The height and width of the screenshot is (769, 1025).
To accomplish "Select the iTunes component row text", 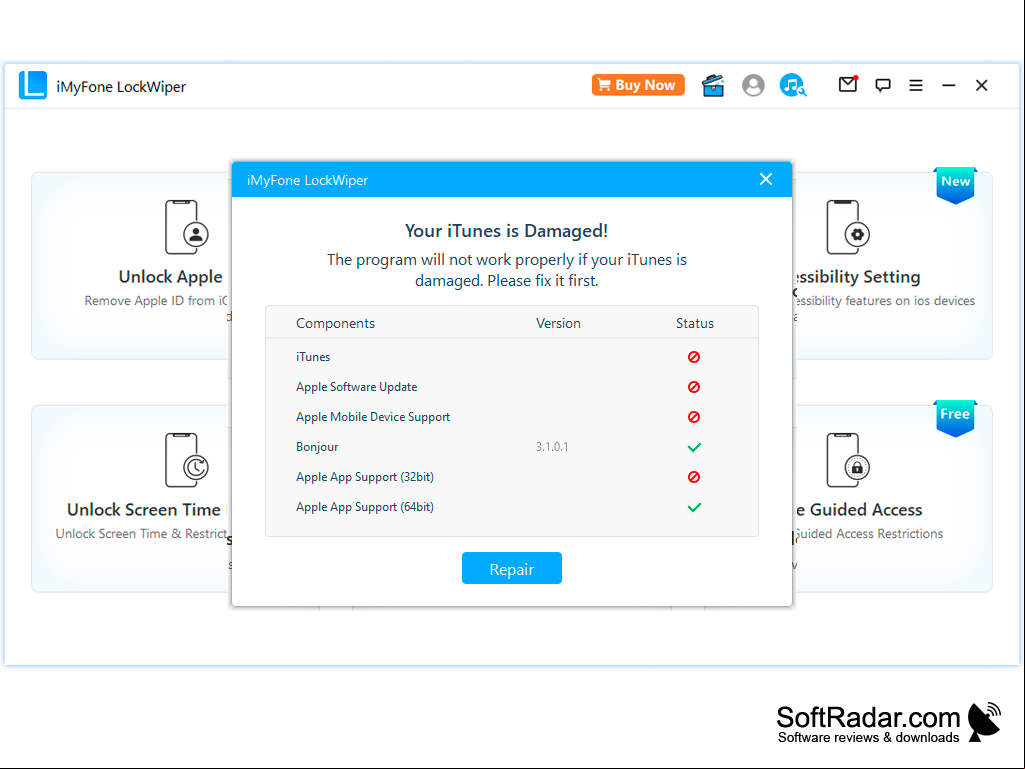I will (313, 357).
